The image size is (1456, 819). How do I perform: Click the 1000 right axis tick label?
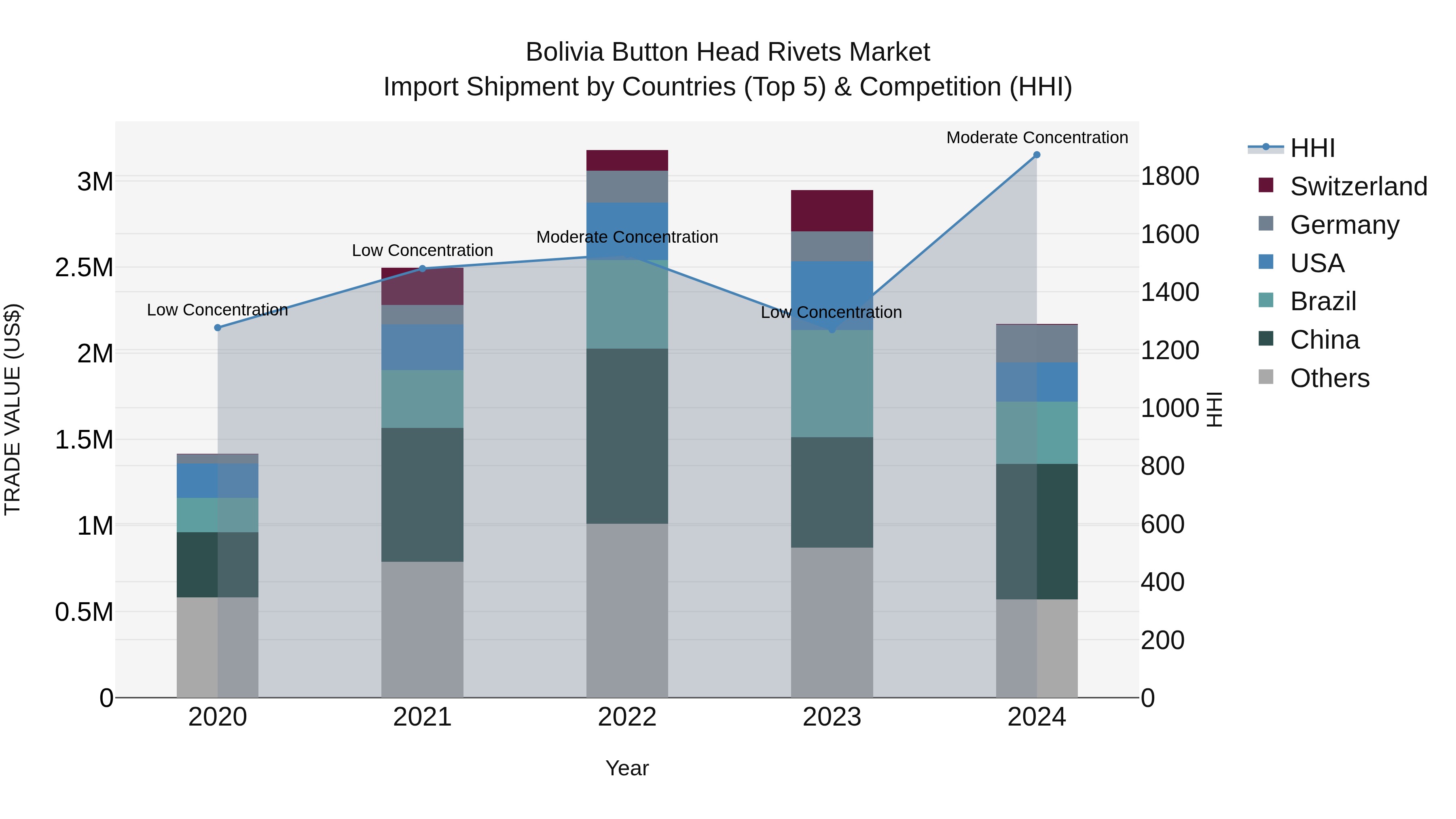coord(1170,408)
